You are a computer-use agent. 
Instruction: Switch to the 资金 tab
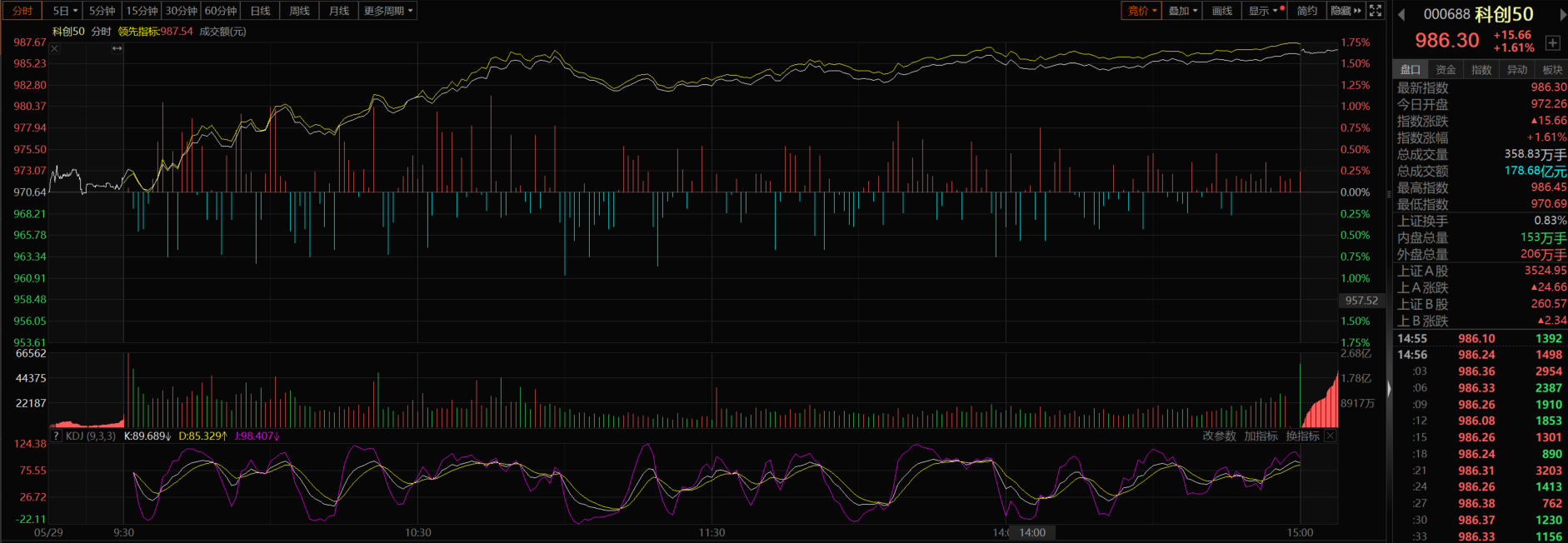[x=1446, y=70]
